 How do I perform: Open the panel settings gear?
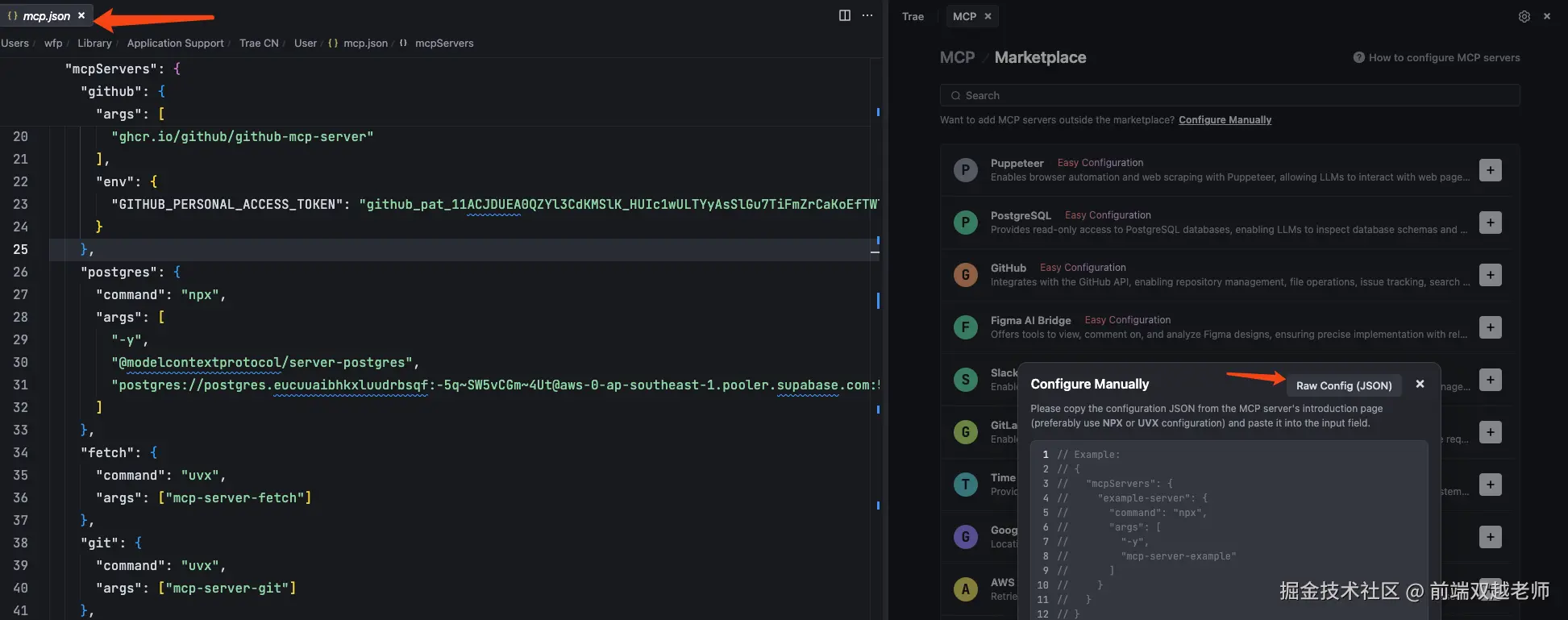(1524, 16)
